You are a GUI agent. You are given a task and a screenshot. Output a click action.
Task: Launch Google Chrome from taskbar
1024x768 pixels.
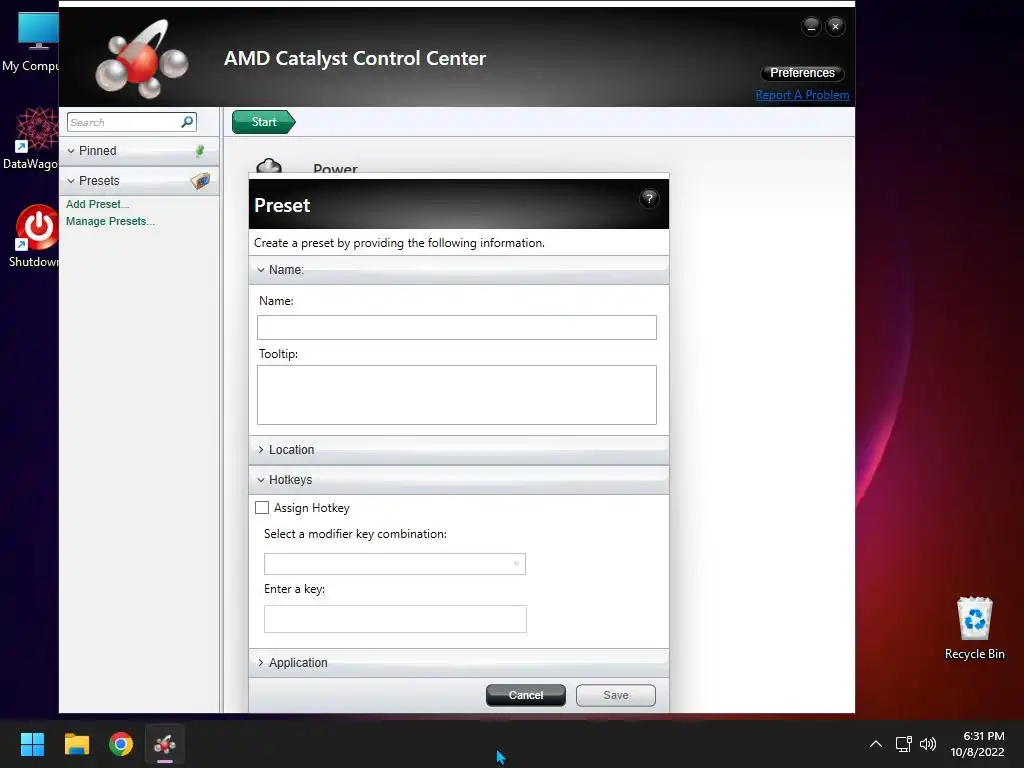point(121,744)
